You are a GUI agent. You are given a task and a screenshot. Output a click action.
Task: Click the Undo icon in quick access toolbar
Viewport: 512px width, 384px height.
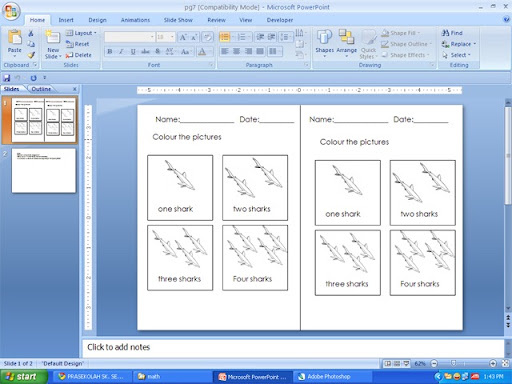(18, 78)
